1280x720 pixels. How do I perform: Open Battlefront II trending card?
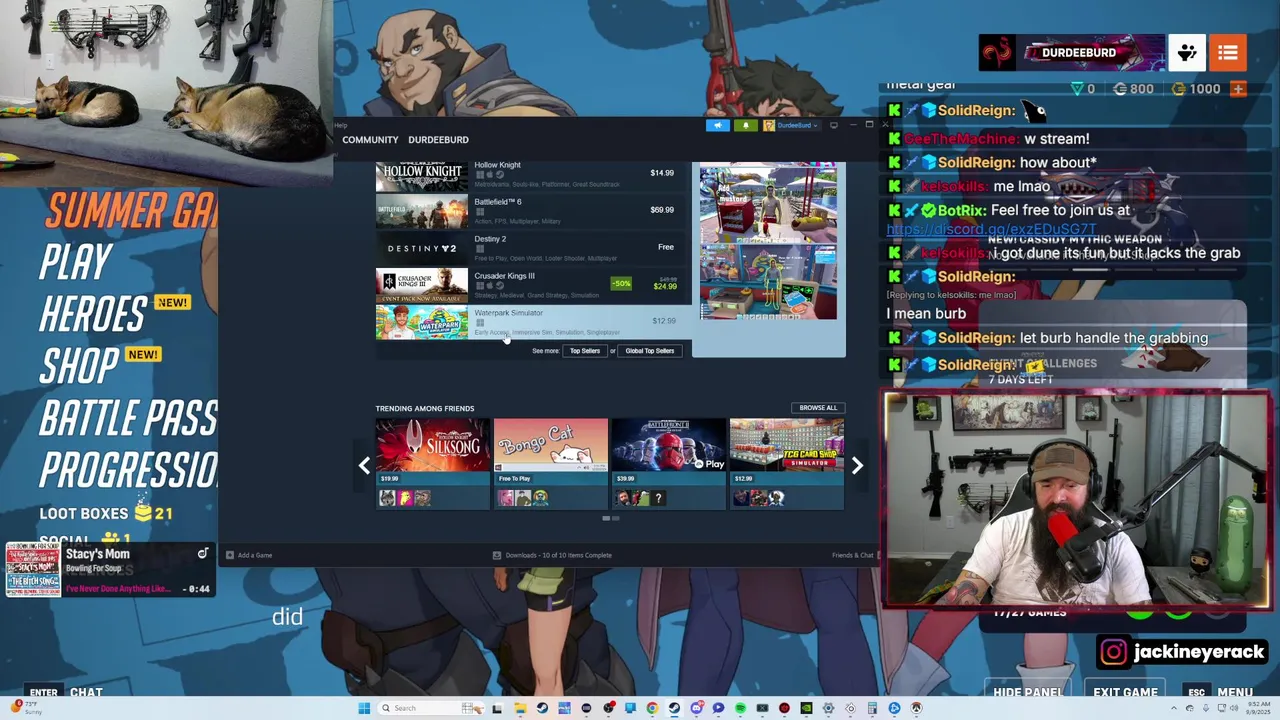(669, 464)
